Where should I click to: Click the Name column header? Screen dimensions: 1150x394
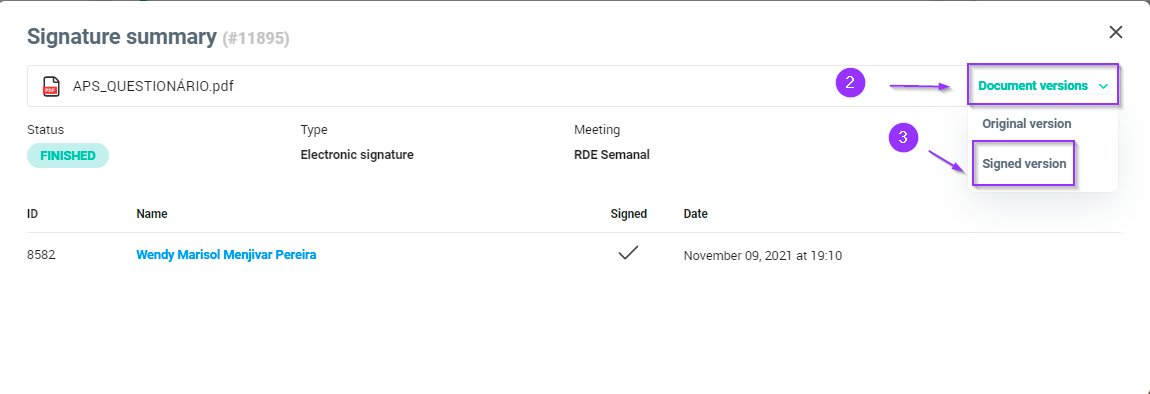click(152, 214)
